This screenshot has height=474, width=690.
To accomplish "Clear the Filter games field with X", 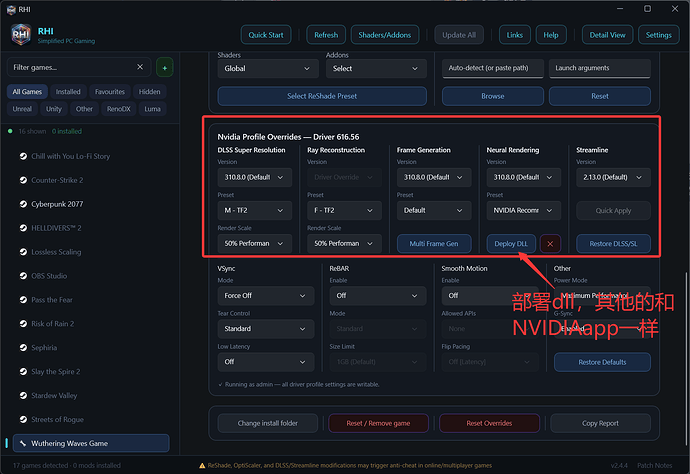I will pos(140,67).
